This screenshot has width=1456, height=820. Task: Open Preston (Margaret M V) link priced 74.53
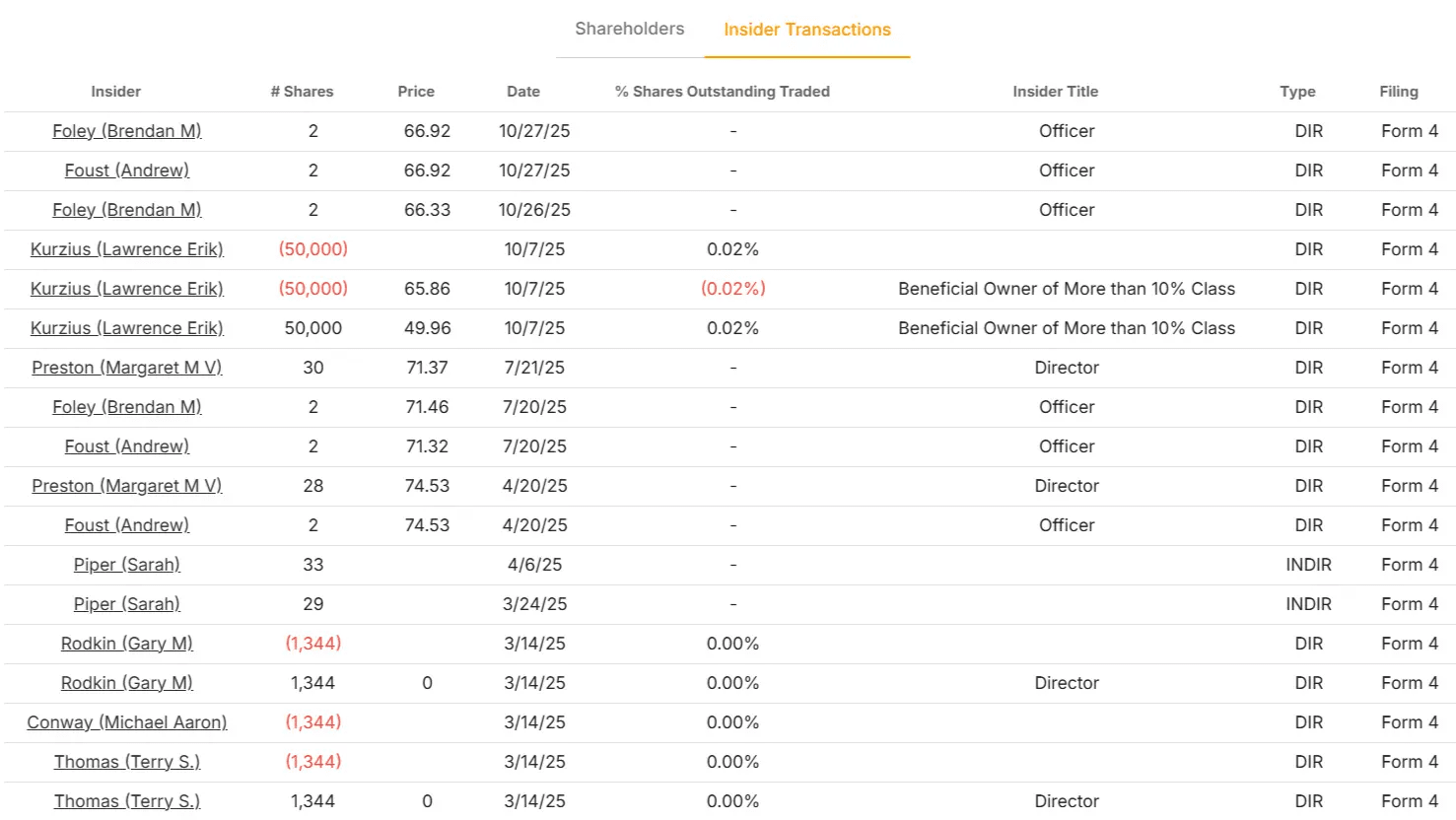pos(127,486)
